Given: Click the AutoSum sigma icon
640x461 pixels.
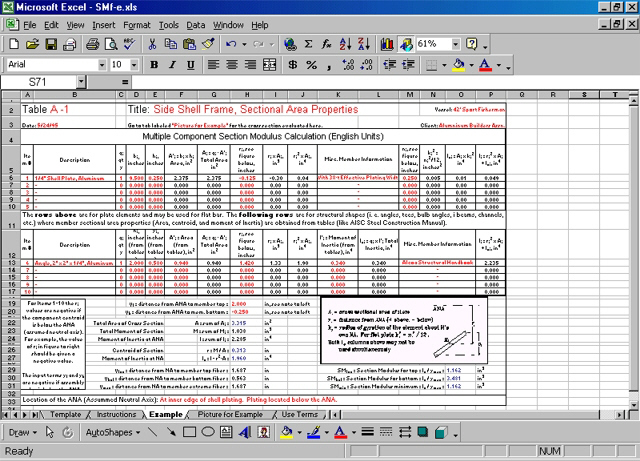Looking at the screenshot, I should (309, 44).
